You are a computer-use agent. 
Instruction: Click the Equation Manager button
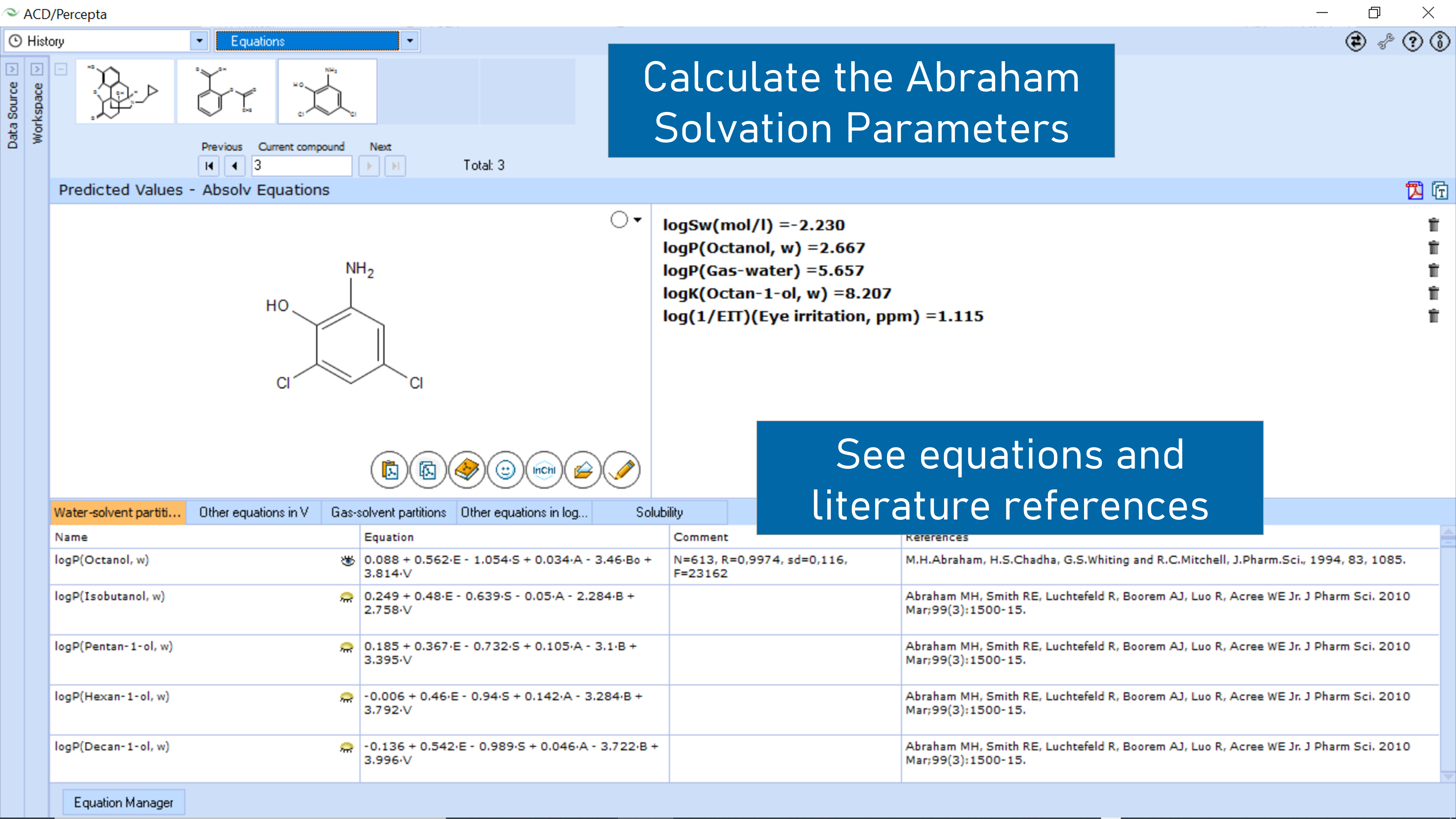(123, 802)
